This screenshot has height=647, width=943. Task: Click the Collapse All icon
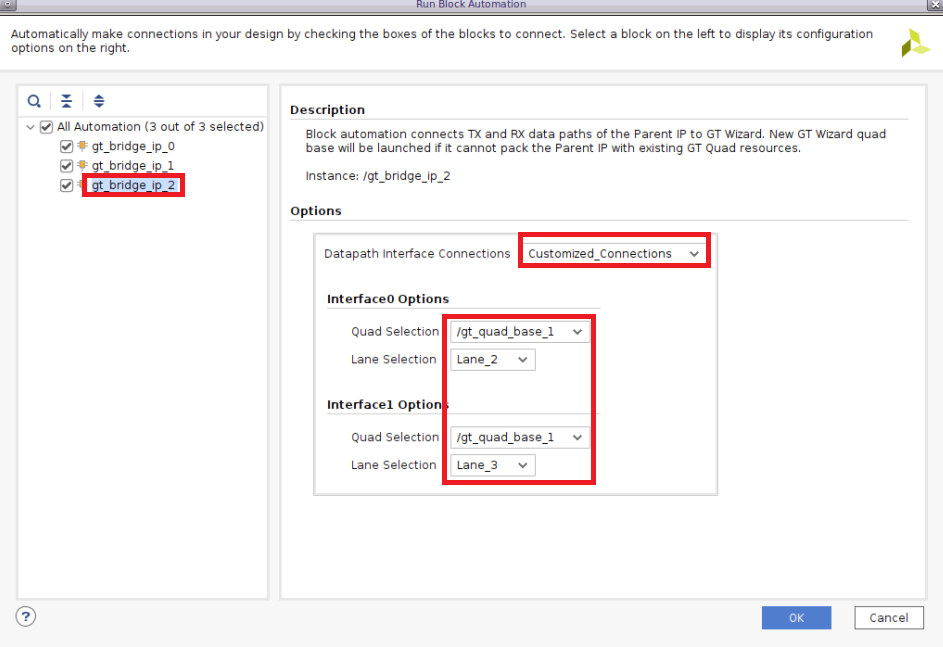(66, 101)
